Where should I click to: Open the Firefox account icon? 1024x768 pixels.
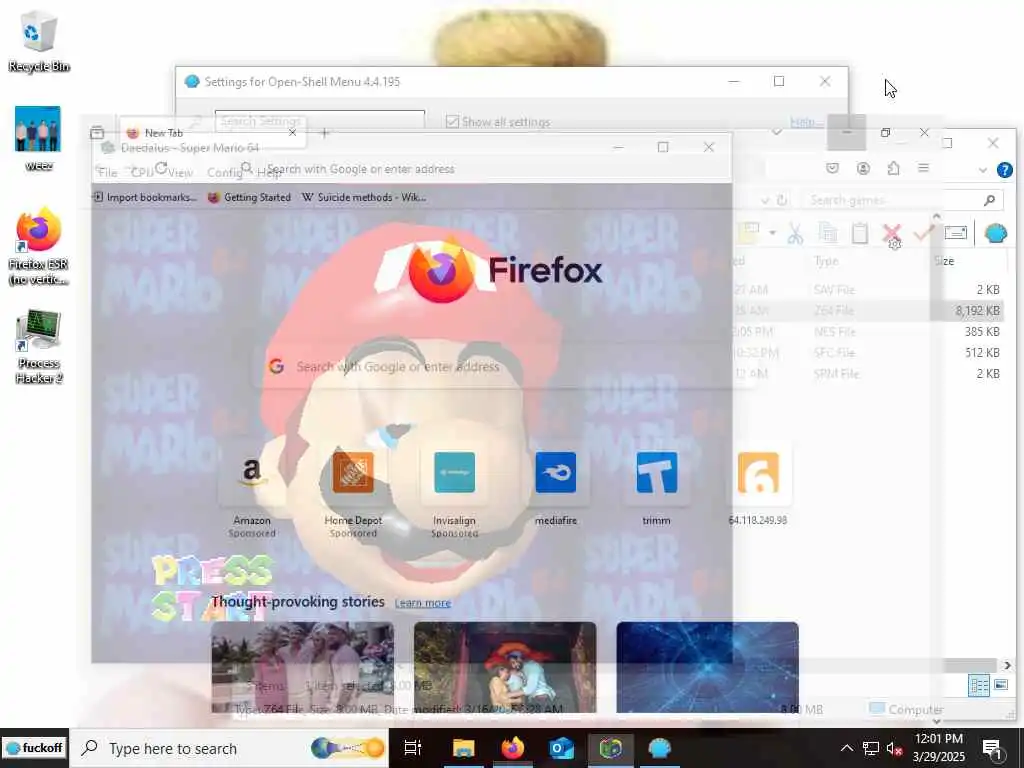(863, 168)
